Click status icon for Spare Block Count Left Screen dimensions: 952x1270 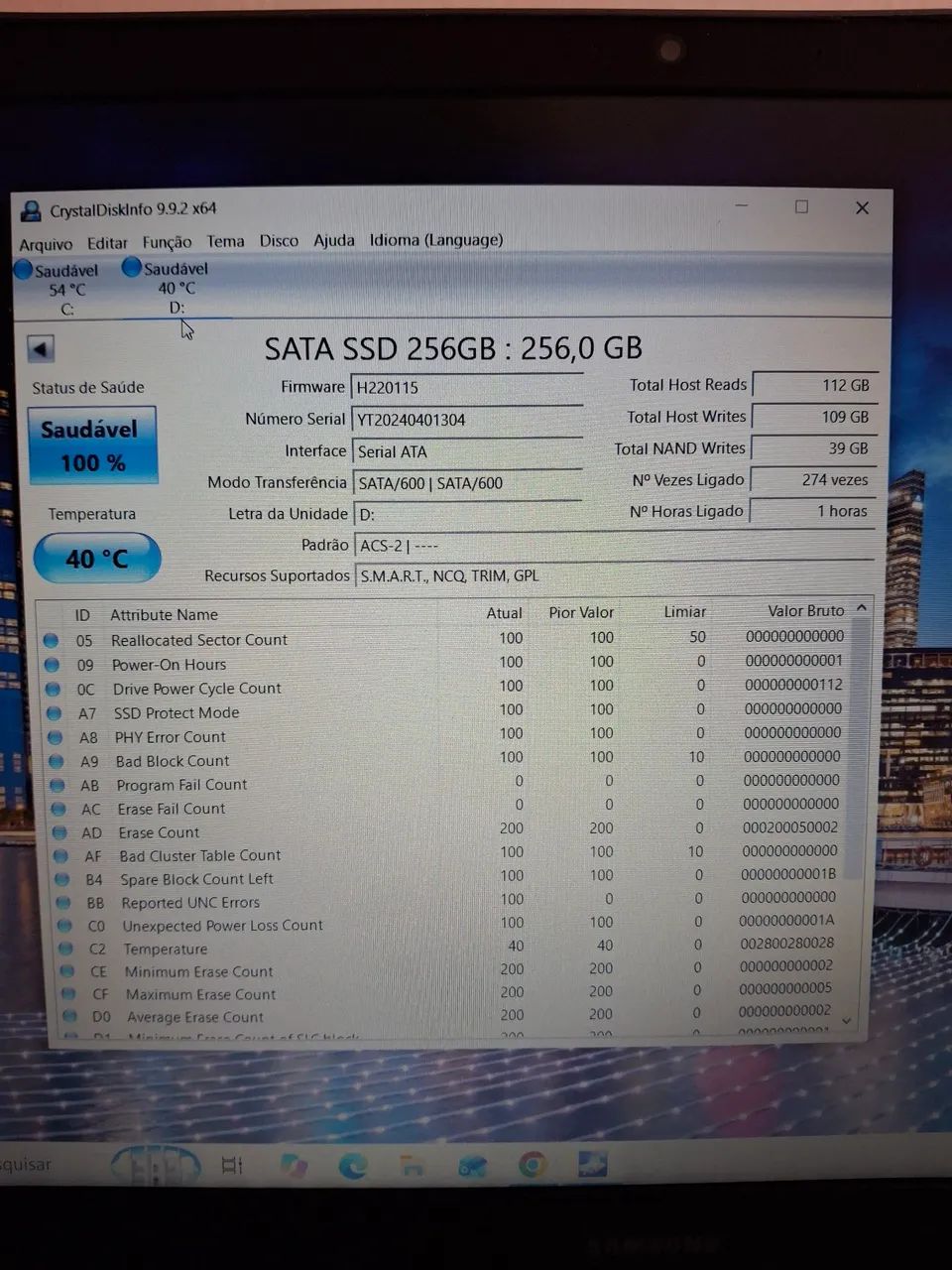(62, 879)
